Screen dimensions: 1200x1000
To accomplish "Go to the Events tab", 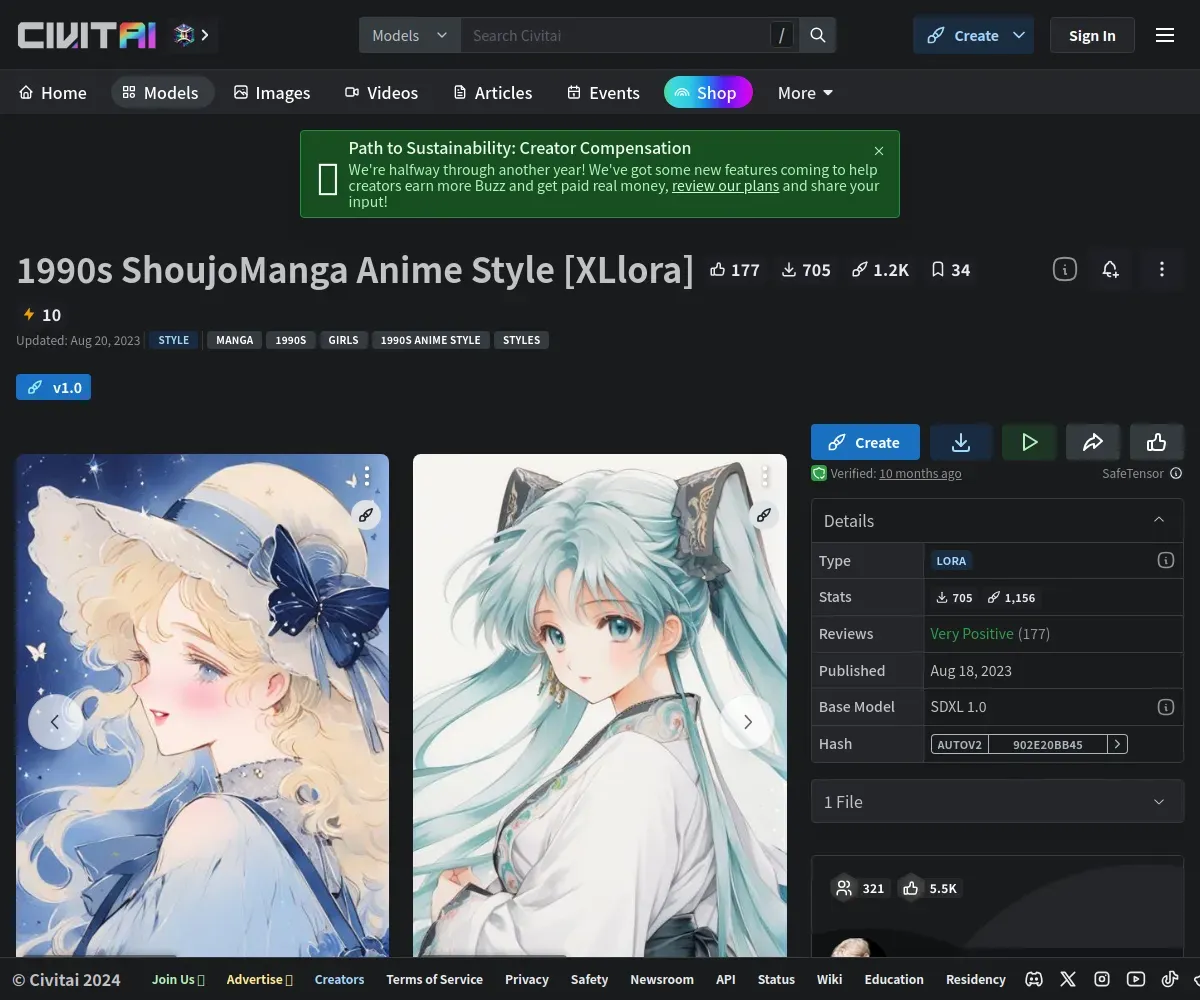I will 604,92.
